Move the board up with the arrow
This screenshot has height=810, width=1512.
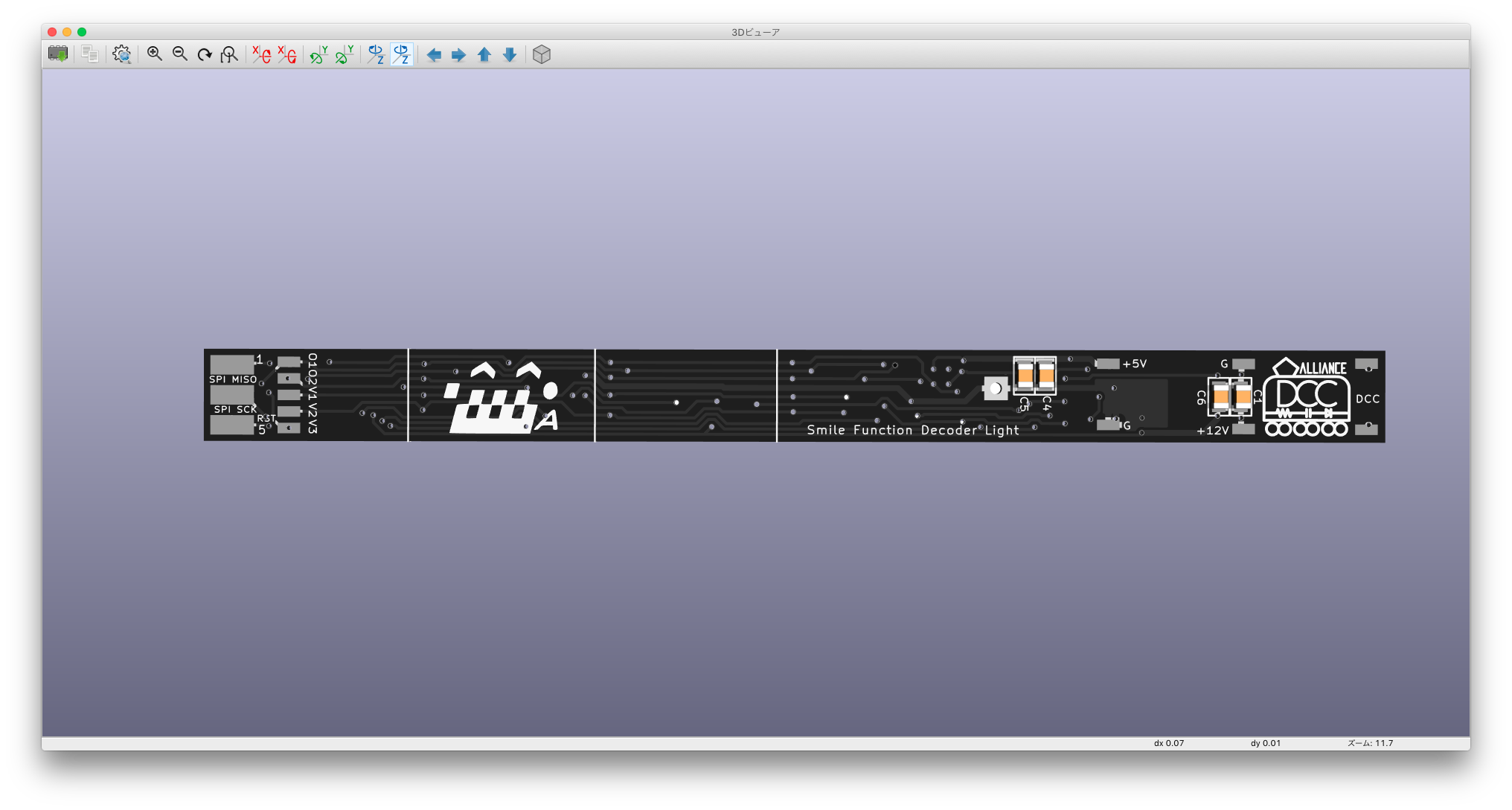tap(484, 54)
